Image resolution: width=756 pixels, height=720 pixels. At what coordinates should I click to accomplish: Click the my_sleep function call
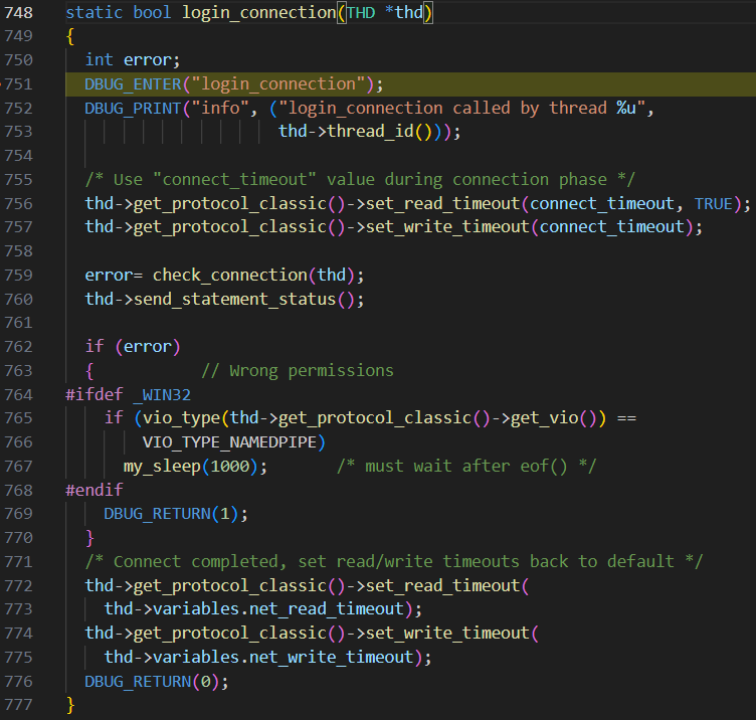(x=162, y=466)
